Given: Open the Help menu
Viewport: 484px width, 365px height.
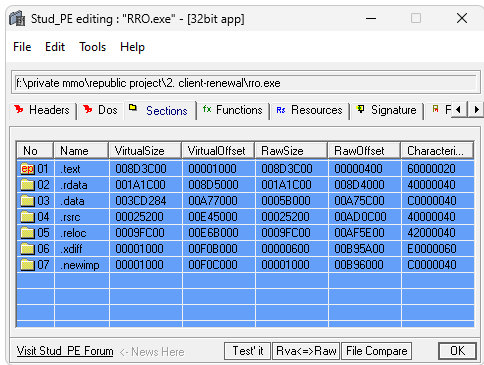Looking at the screenshot, I should 132,47.
